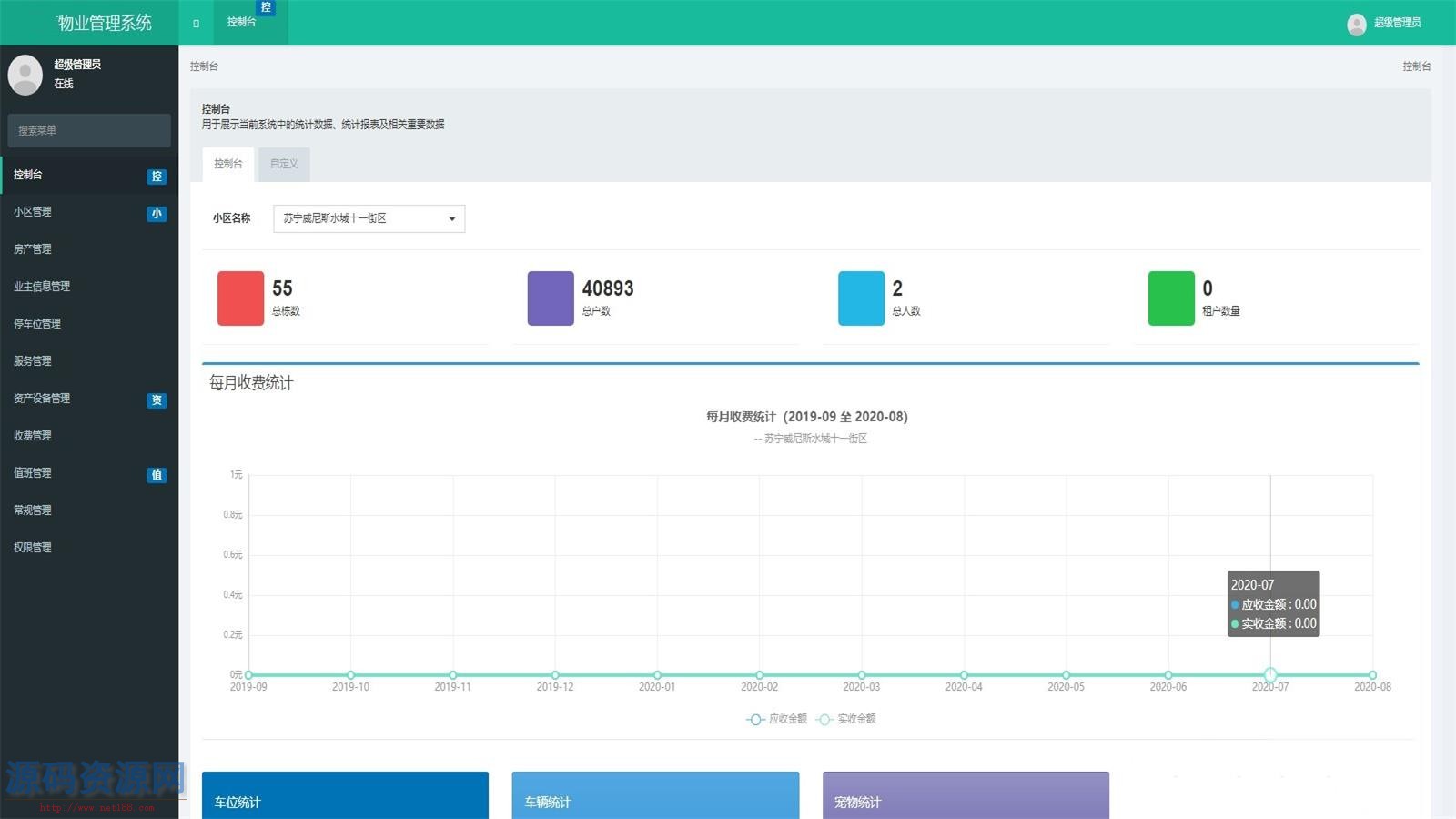The height and width of the screenshot is (819, 1456).
Task: Open the 宠物统计 card
Action: [966, 795]
